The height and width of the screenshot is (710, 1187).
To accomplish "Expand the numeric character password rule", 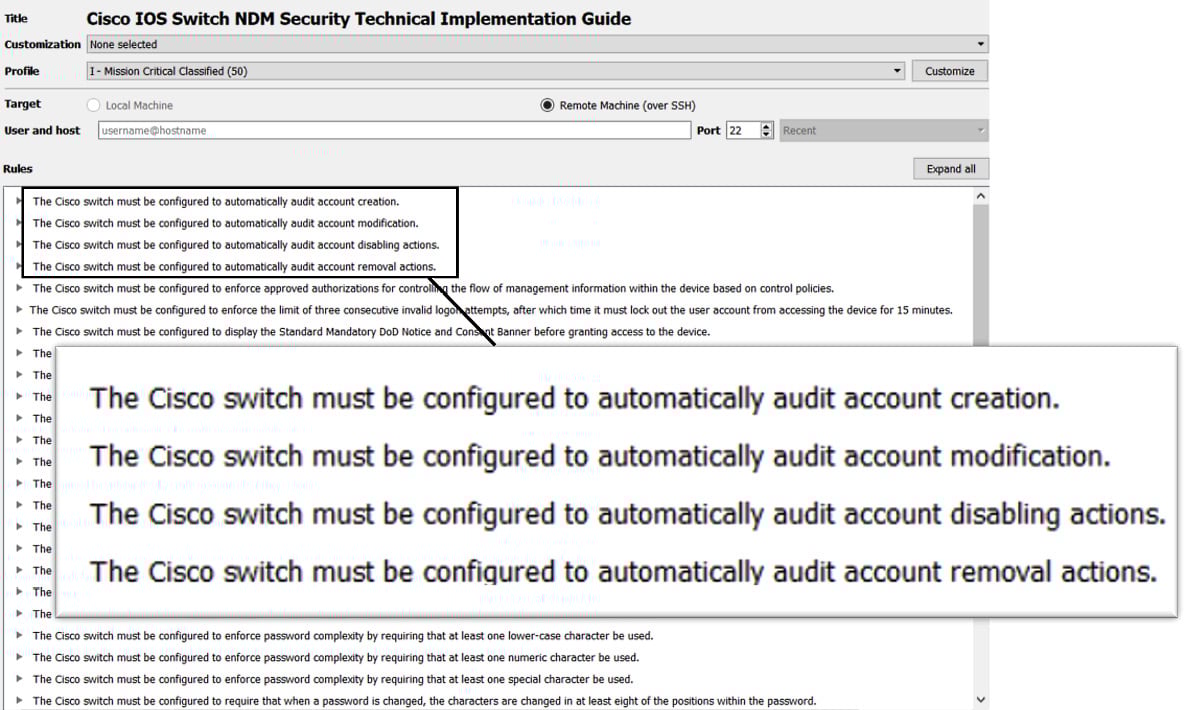I will (x=19, y=657).
